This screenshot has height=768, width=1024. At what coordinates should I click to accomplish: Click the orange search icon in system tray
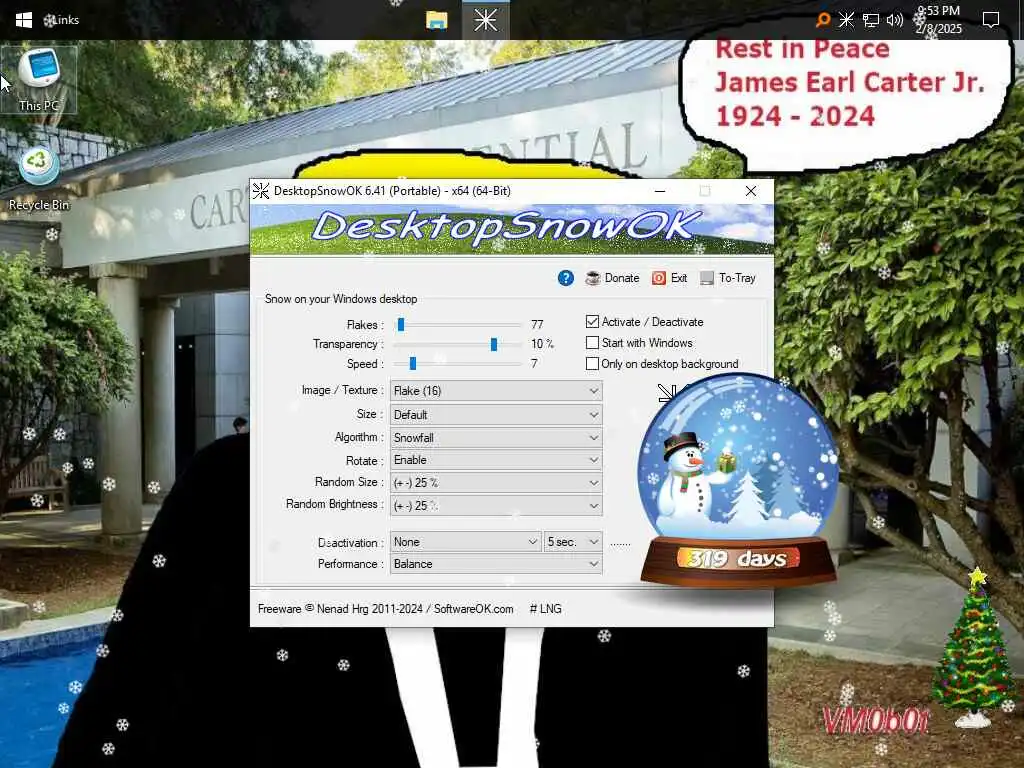(823, 20)
